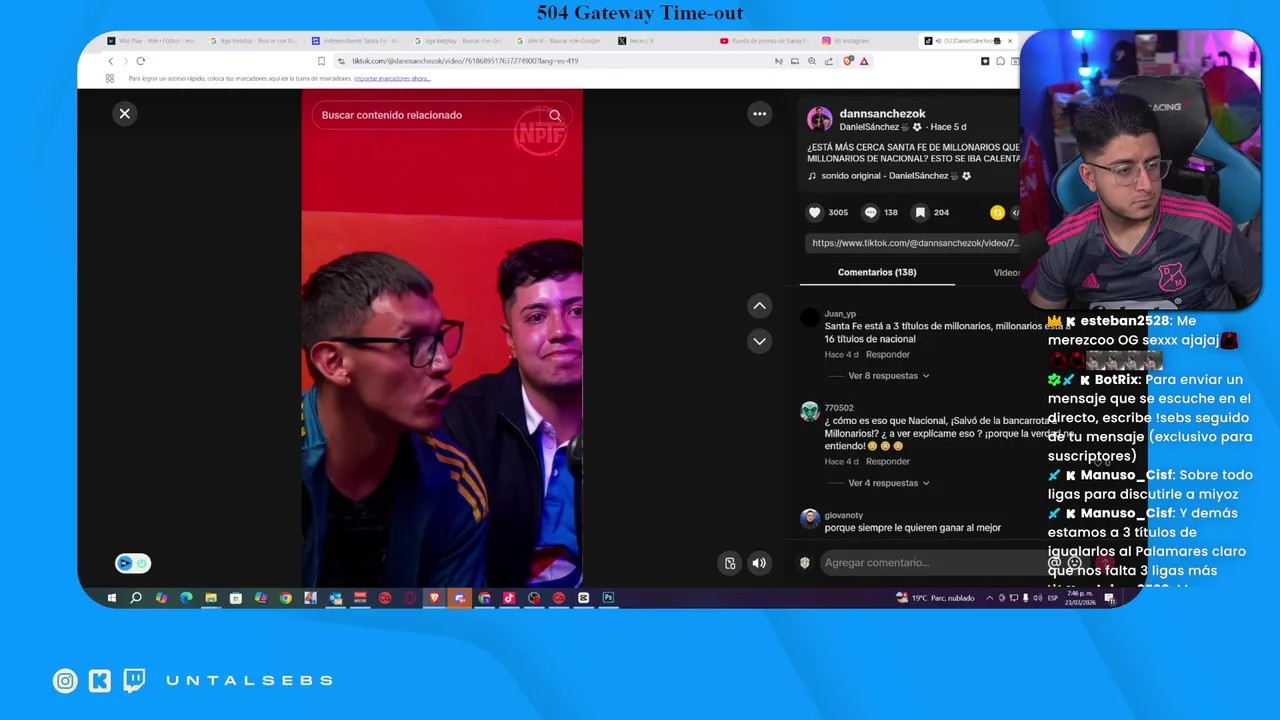Open weather widget 19°C Parc. nublado
Screen dimensions: 1280x720
click(x=935, y=598)
